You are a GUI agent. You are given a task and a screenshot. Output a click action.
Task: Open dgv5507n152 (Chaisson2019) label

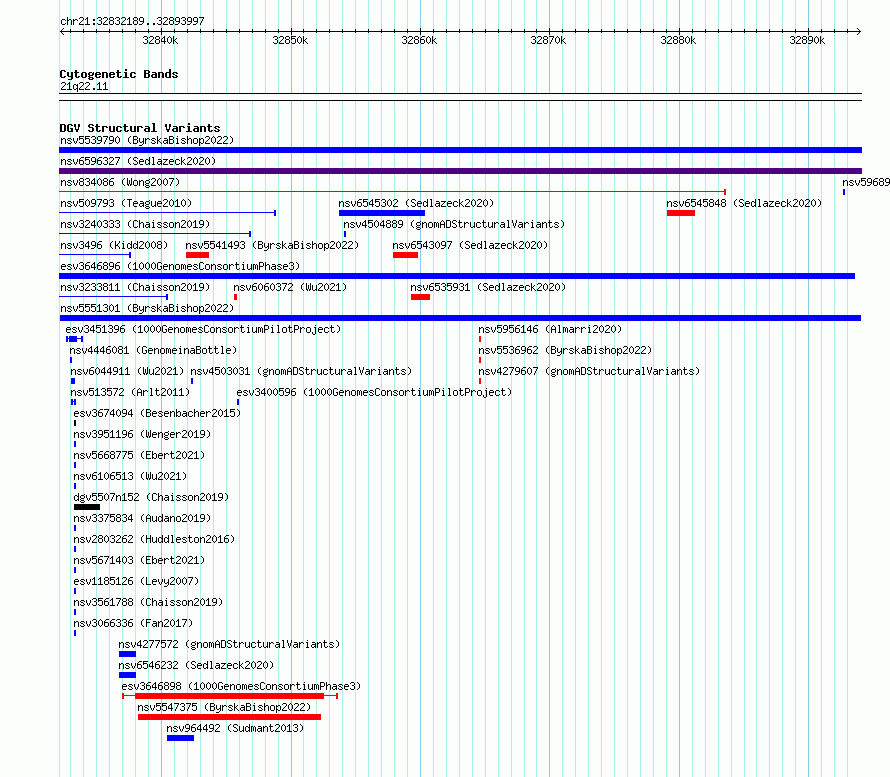[151, 497]
